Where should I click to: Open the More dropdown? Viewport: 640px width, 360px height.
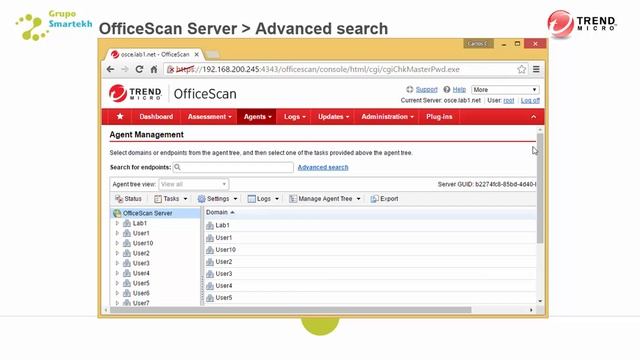tap(505, 89)
